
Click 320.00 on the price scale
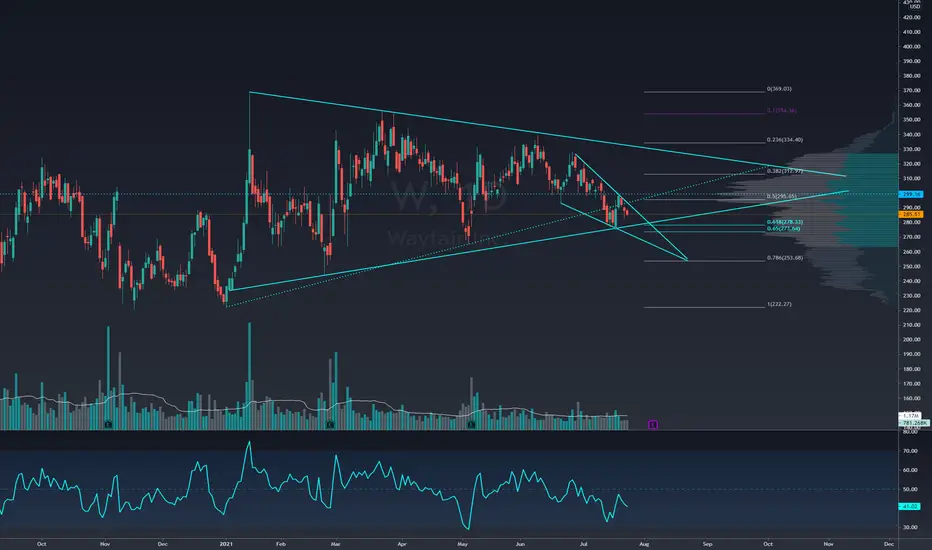point(911,164)
